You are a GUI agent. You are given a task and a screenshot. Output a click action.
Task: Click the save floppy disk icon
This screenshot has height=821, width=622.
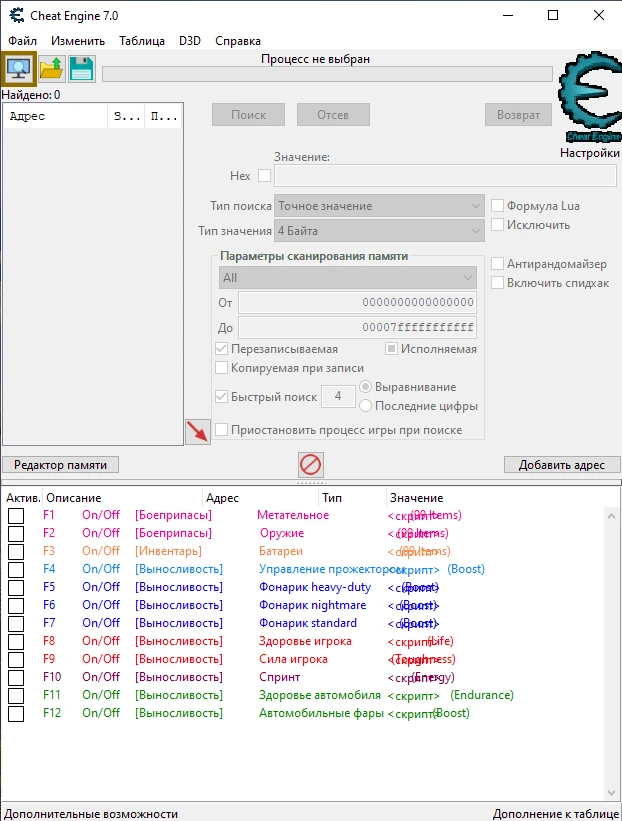coord(82,69)
